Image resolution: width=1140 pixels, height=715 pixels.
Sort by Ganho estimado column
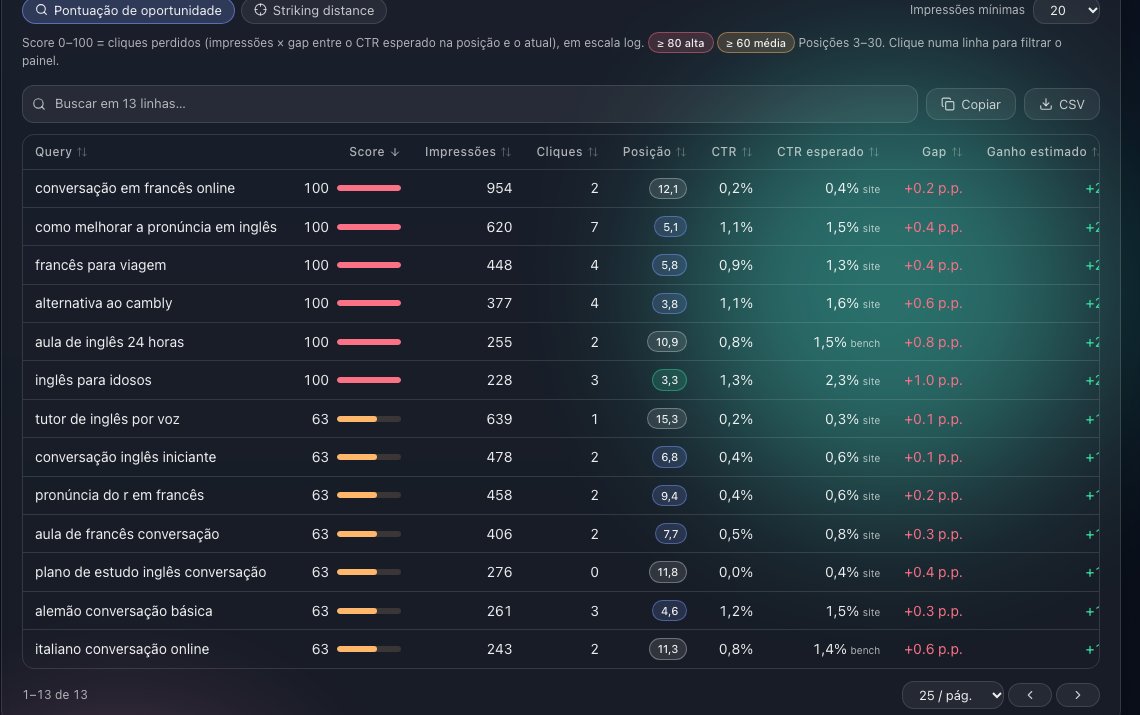coord(1042,152)
